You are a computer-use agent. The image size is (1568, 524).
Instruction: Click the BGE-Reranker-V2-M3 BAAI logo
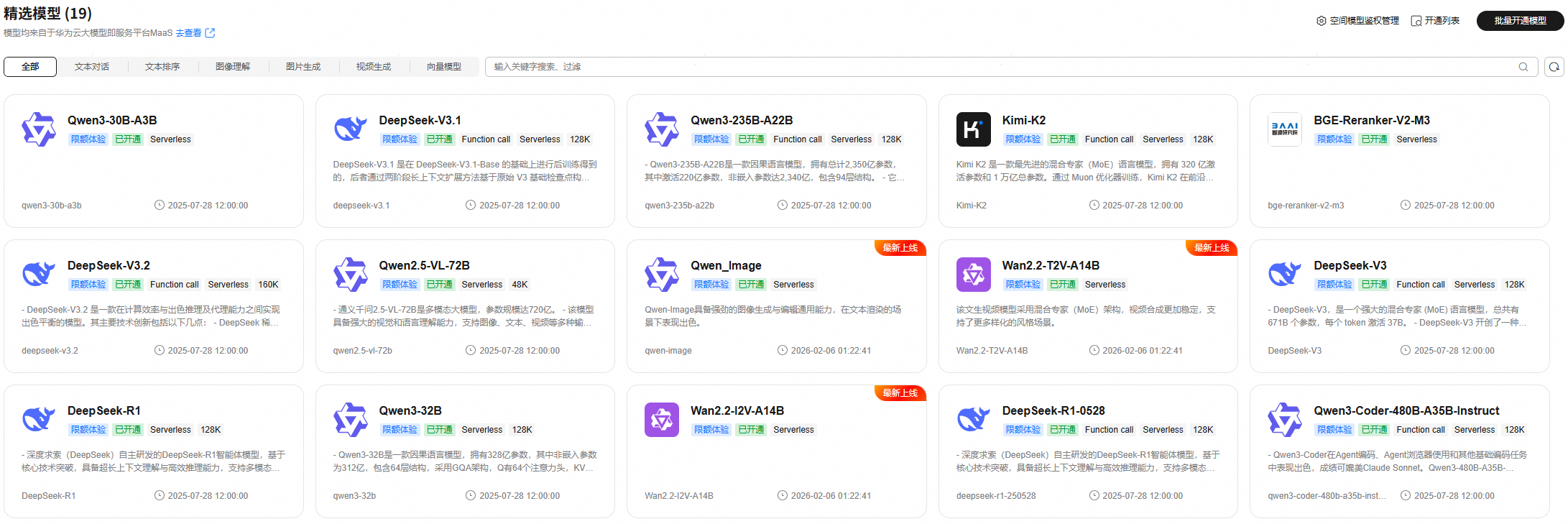click(x=1284, y=129)
